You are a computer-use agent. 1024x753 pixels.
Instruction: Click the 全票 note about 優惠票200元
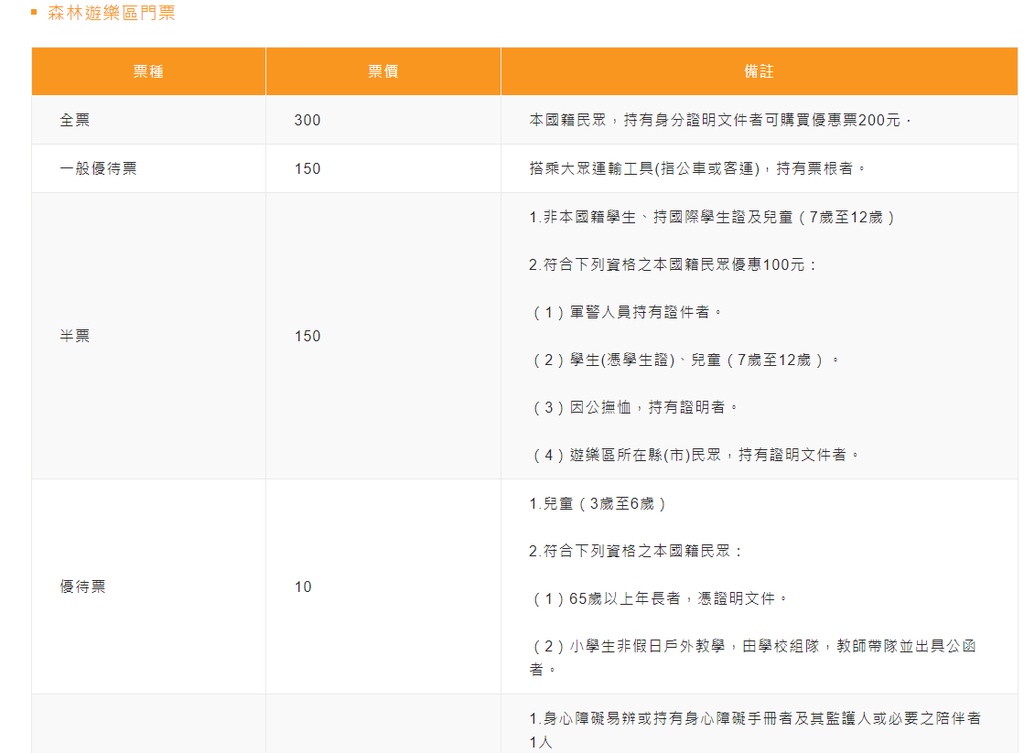[x=720, y=120]
